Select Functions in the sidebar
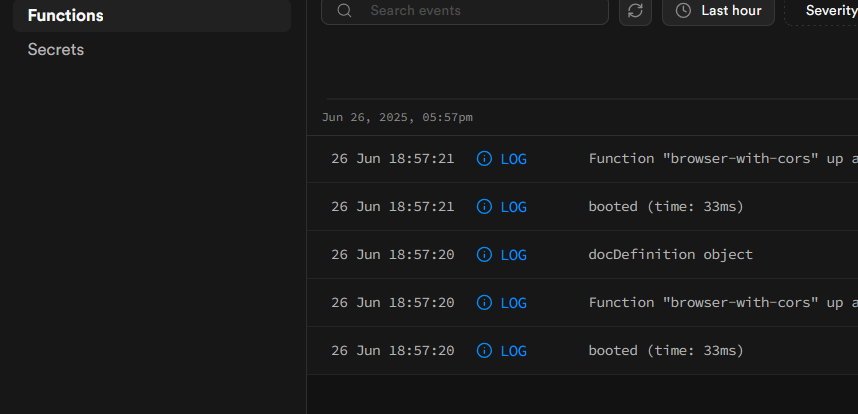Screen dimensions: 858x414 [66, 15]
